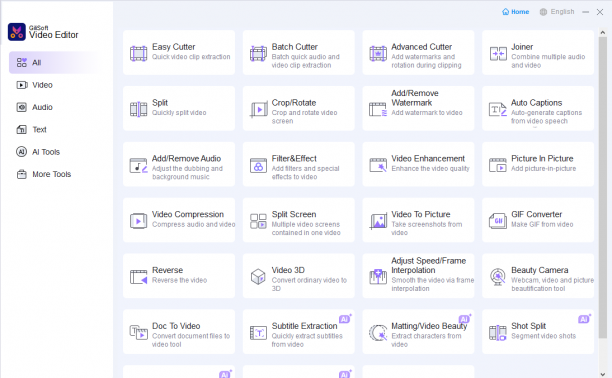Image resolution: width=612 pixels, height=378 pixels.
Task: Click "Make GIF from video" description
Action: pyautogui.click(x=542, y=225)
